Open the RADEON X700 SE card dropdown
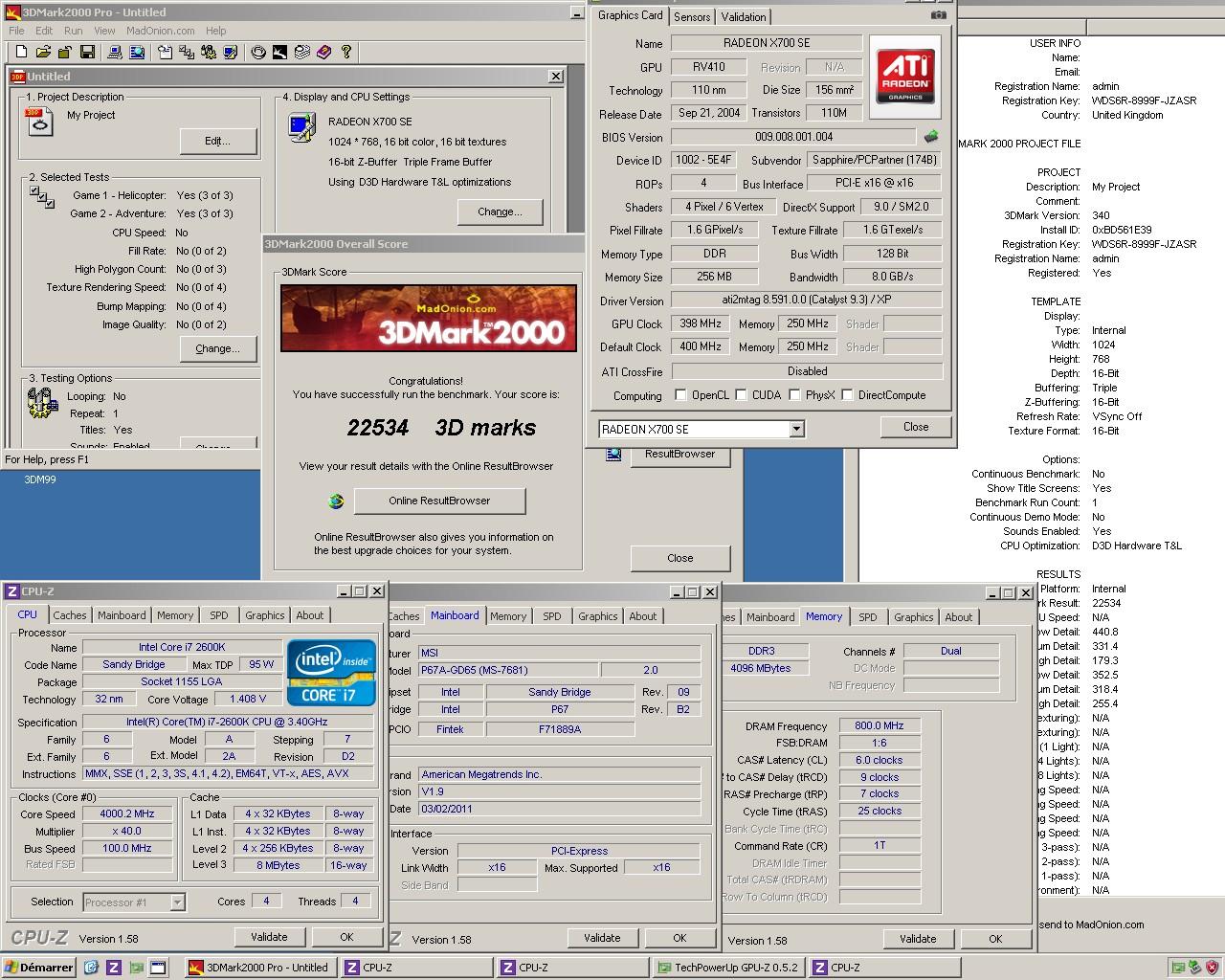 [x=796, y=430]
